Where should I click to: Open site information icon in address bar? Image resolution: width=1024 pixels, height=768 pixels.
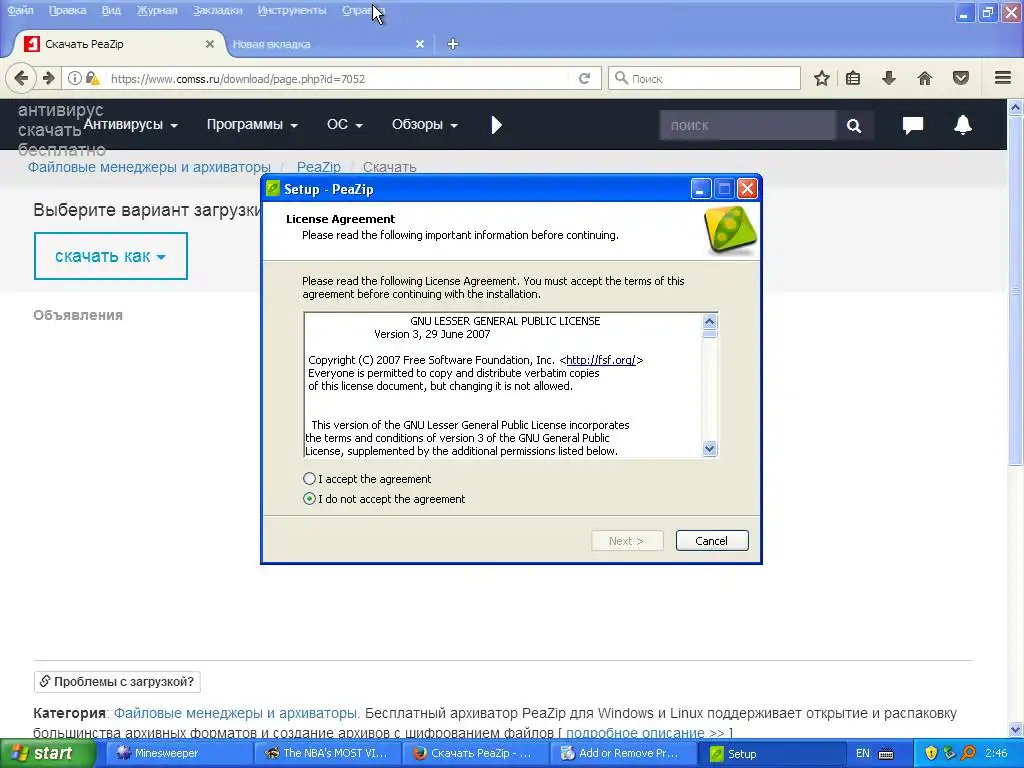click(x=74, y=78)
